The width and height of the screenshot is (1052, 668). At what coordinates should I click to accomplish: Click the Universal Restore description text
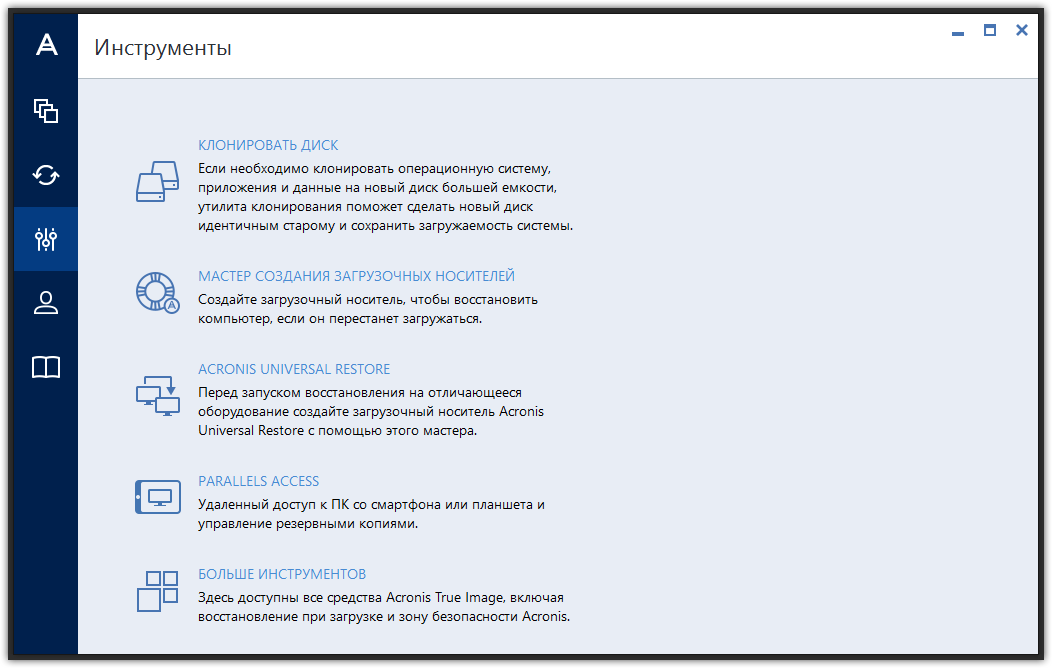tap(371, 411)
